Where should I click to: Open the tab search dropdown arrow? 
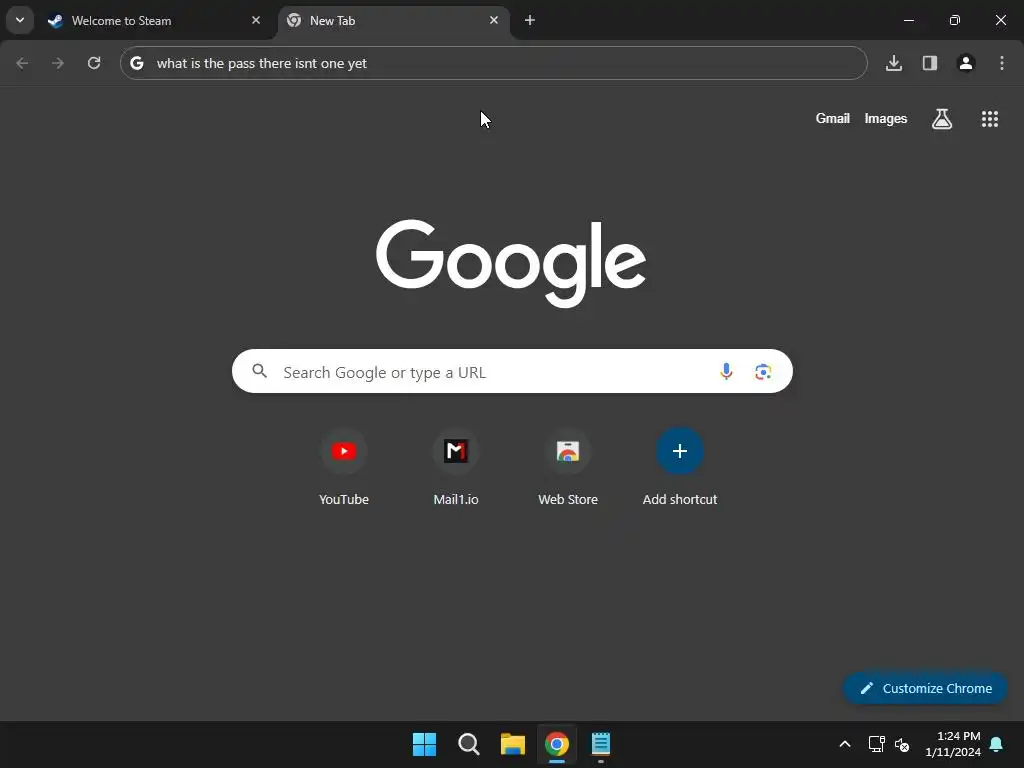tap(20, 20)
